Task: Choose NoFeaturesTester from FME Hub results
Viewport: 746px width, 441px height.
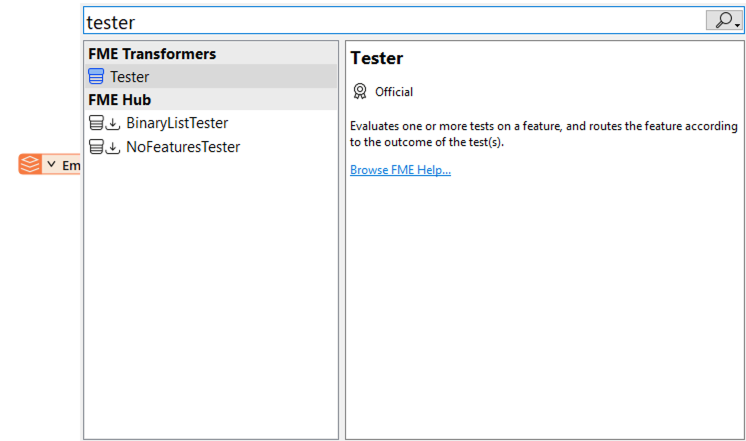Action: (x=183, y=147)
